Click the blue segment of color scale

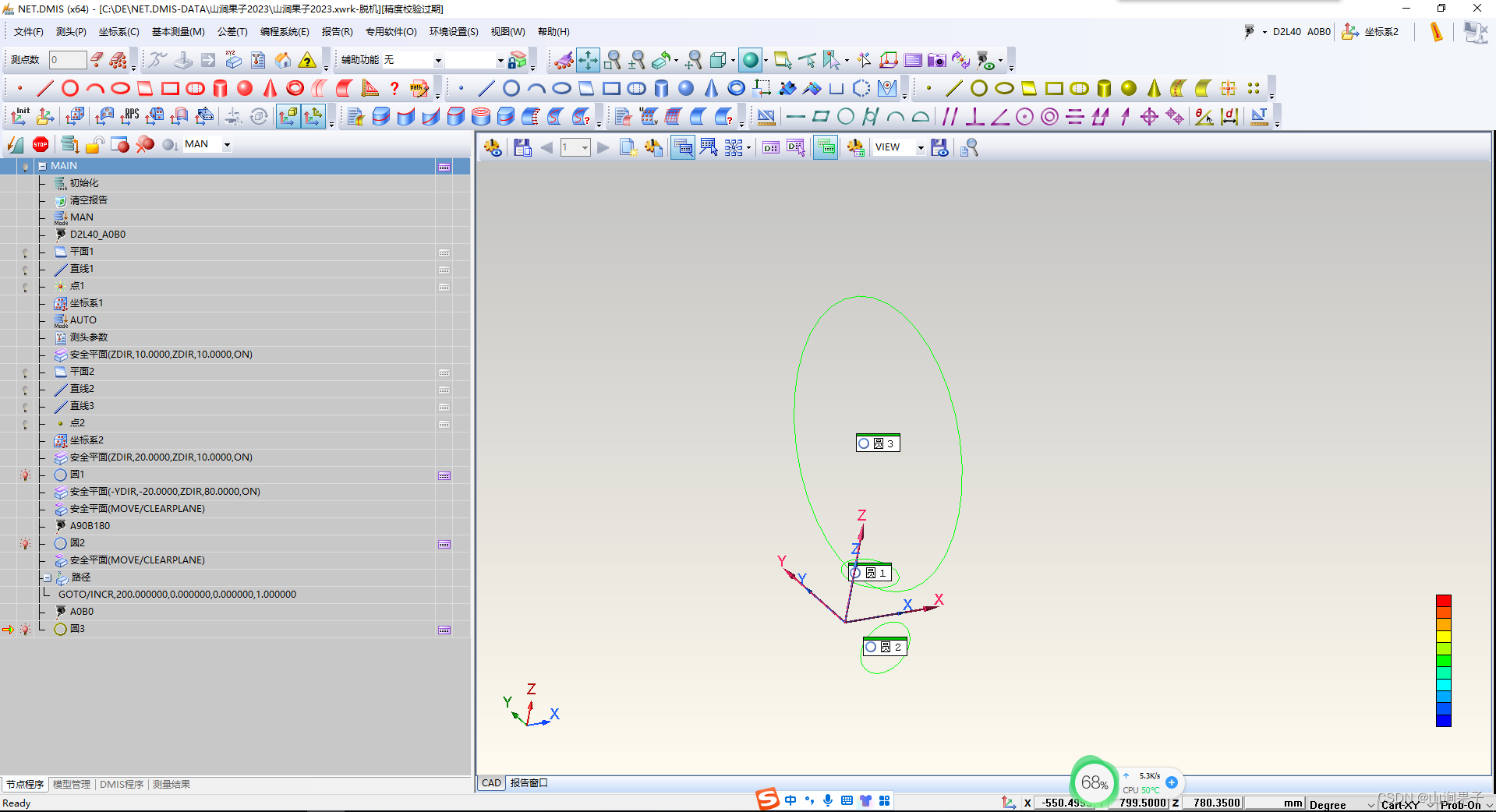(1444, 720)
